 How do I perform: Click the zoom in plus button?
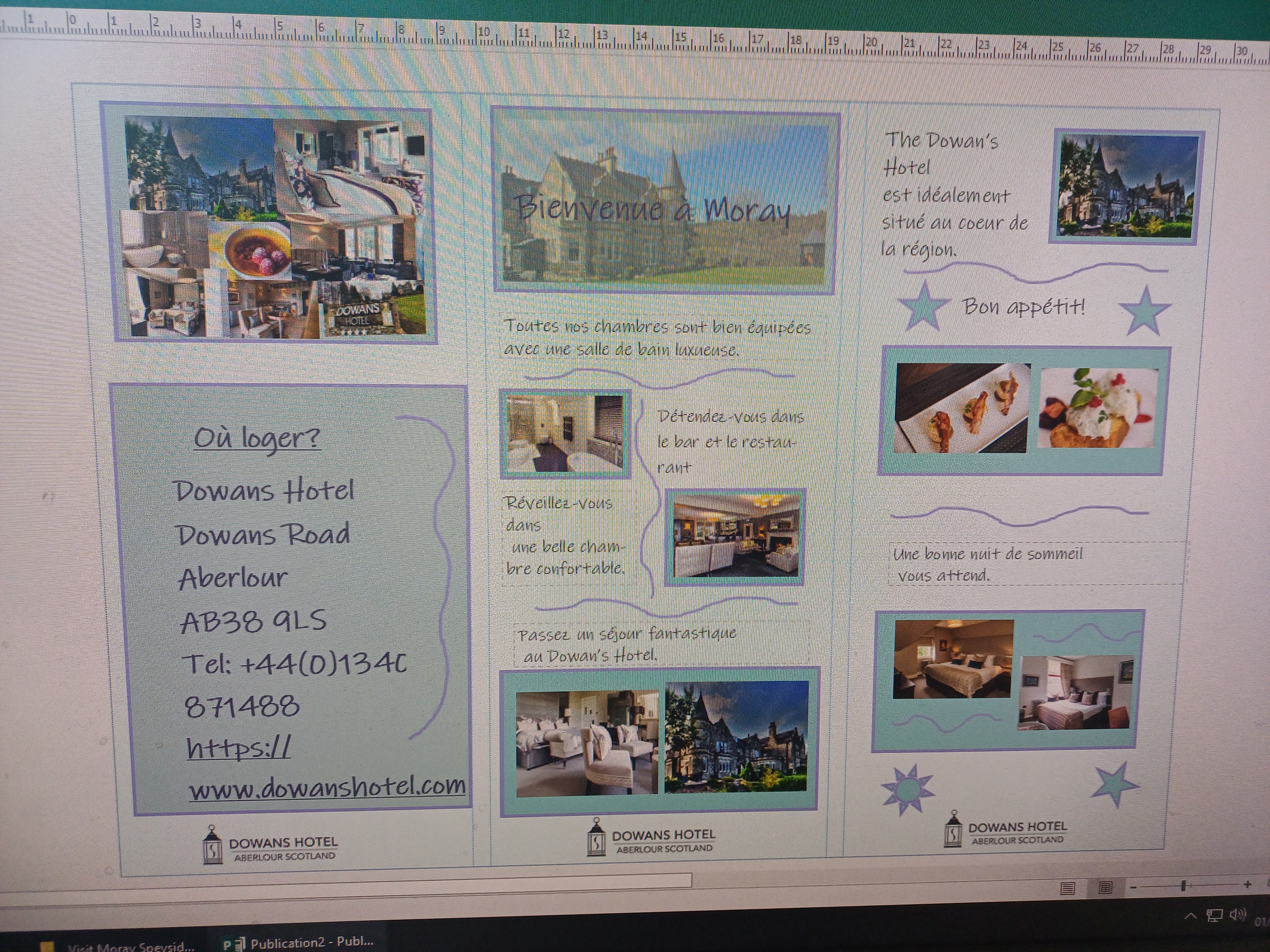click(1247, 884)
